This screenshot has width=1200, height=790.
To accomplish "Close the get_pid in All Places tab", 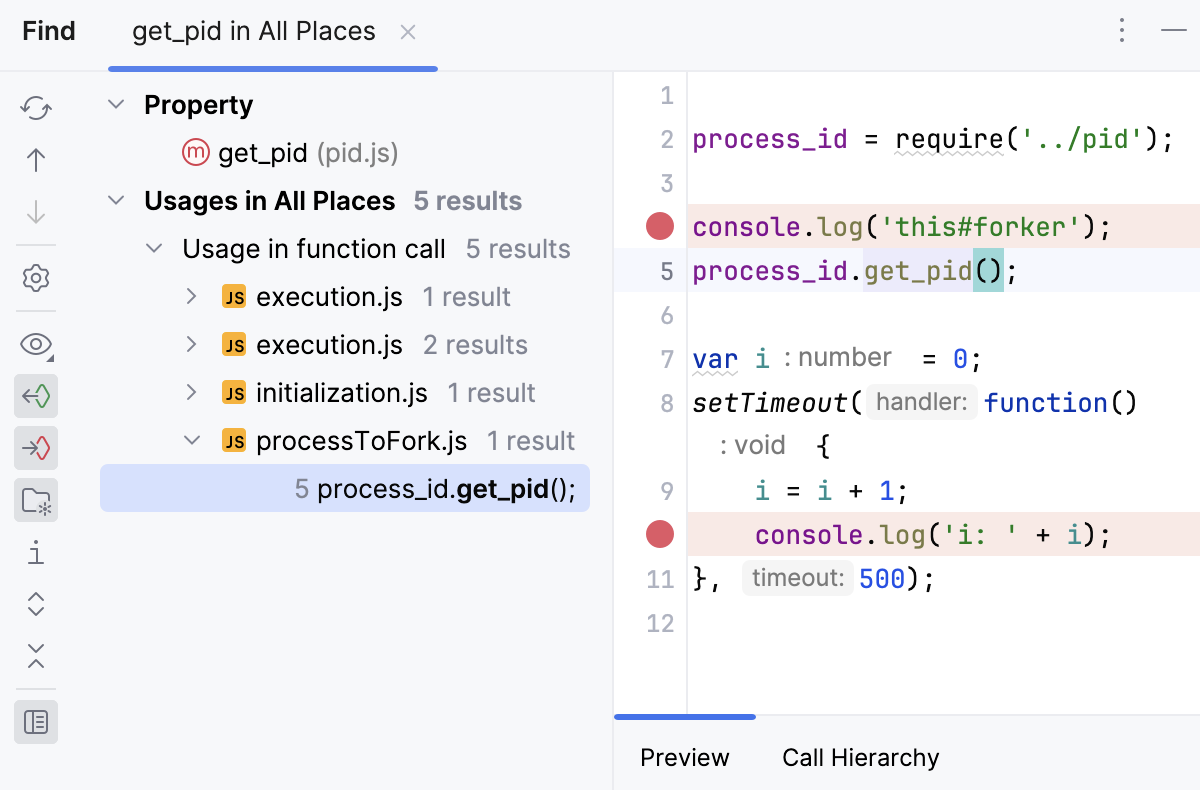I will 408,32.
